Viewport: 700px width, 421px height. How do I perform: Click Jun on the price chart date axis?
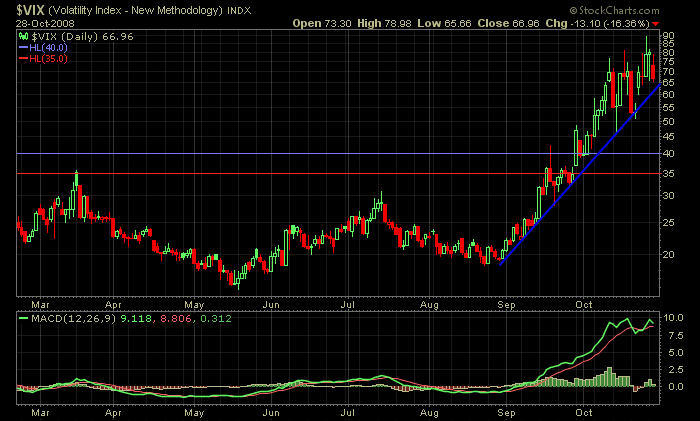(x=271, y=304)
